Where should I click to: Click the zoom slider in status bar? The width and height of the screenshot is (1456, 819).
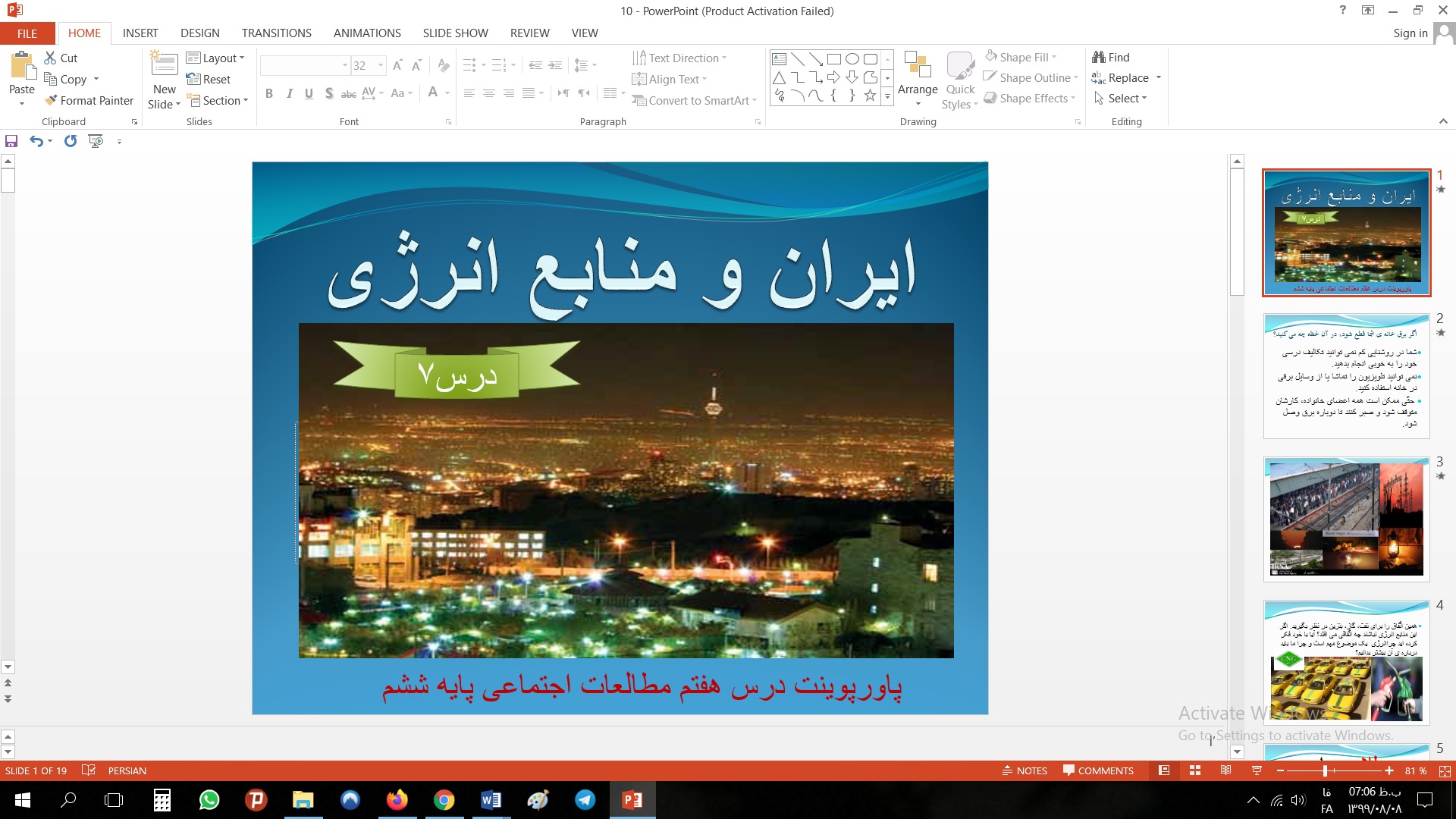tap(1325, 770)
